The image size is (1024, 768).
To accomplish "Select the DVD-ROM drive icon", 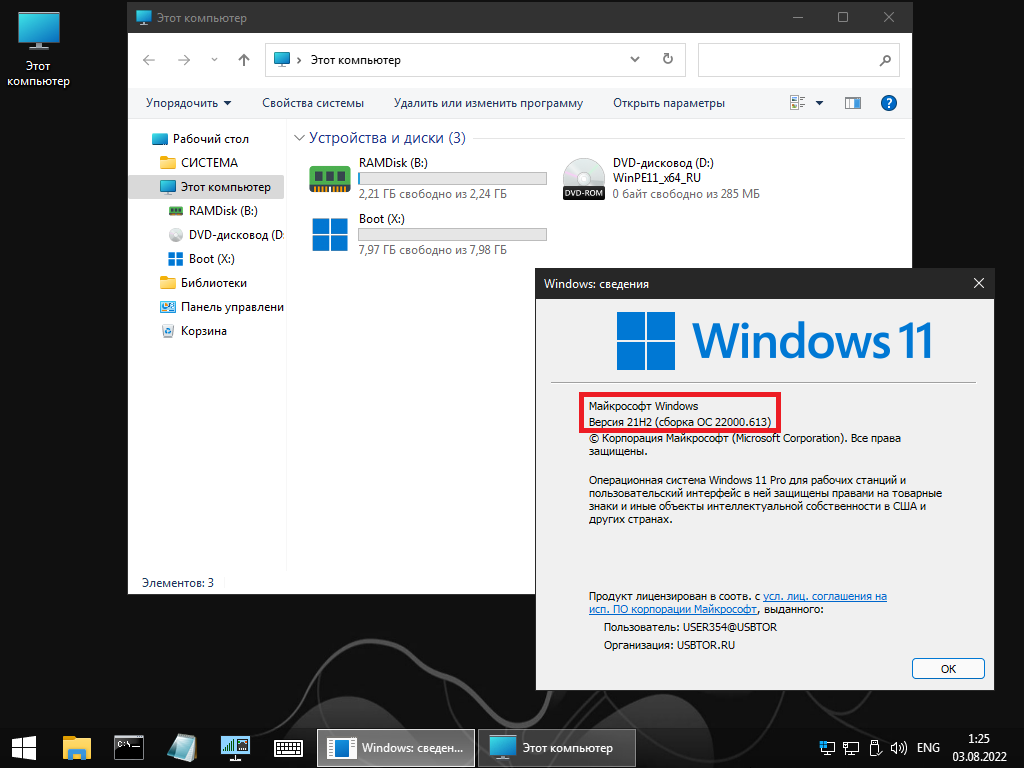I will pos(584,178).
